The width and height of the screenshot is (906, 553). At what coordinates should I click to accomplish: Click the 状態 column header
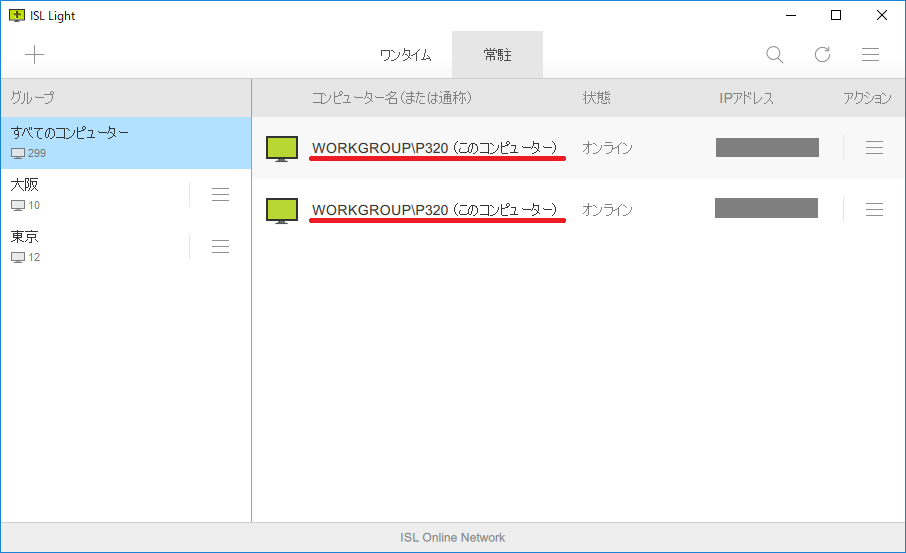click(x=596, y=98)
